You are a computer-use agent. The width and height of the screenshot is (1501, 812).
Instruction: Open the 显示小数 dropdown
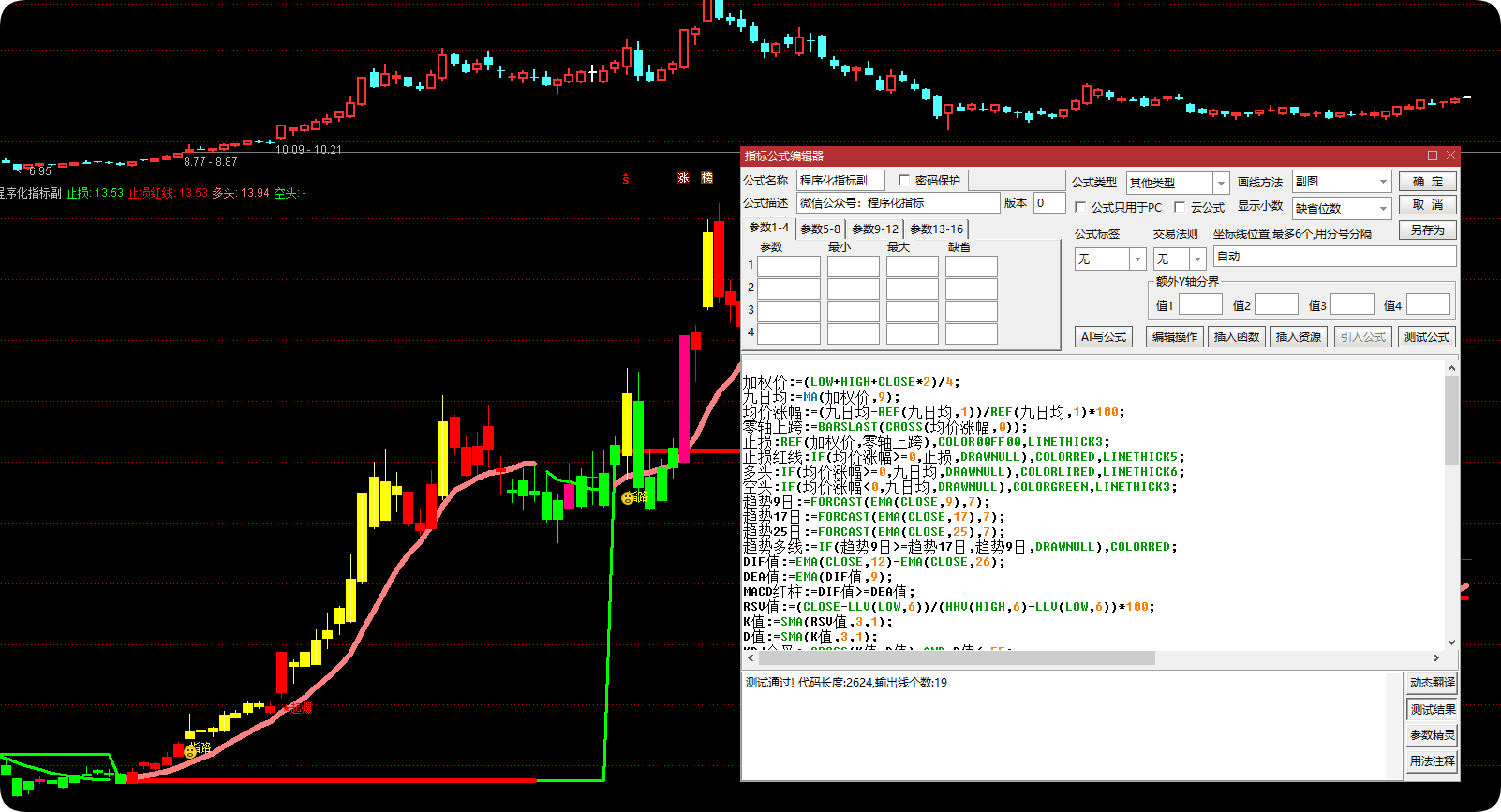pos(1383,208)
